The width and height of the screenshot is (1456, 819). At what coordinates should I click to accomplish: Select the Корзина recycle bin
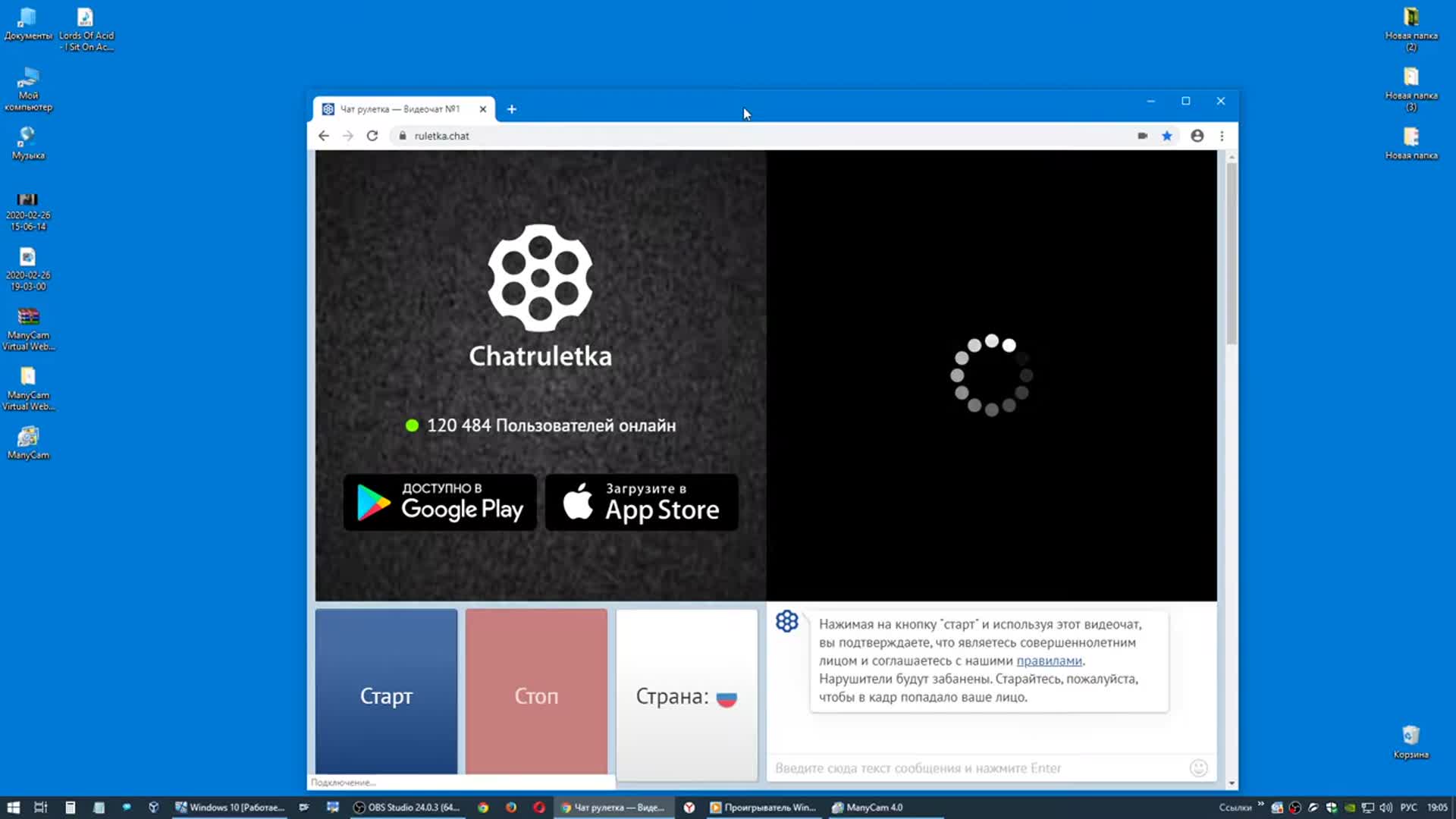(x=1411, y=742)
